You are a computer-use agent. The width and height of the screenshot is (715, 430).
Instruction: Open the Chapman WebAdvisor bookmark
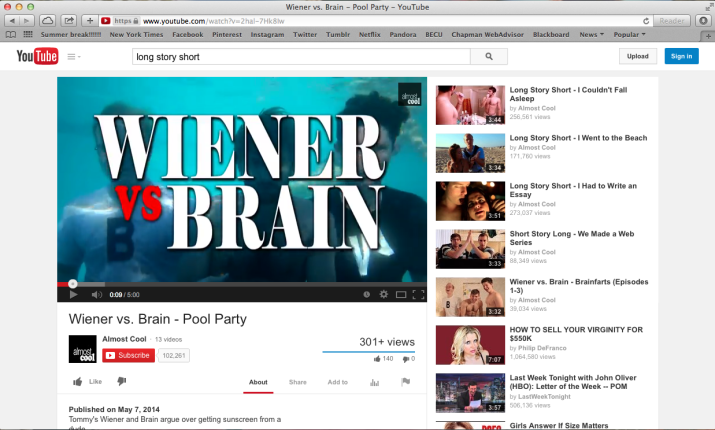point(487,35)
